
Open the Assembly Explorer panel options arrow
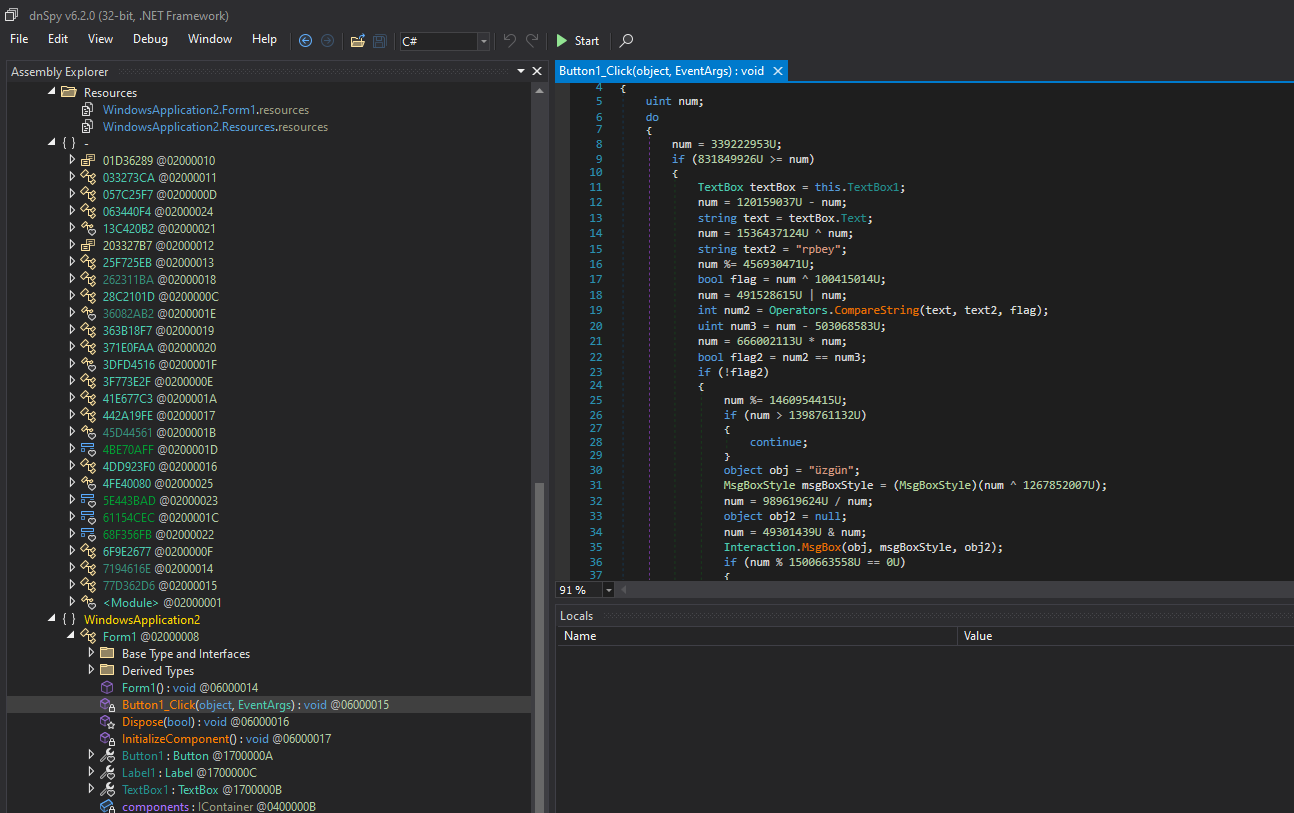point(521,71)
